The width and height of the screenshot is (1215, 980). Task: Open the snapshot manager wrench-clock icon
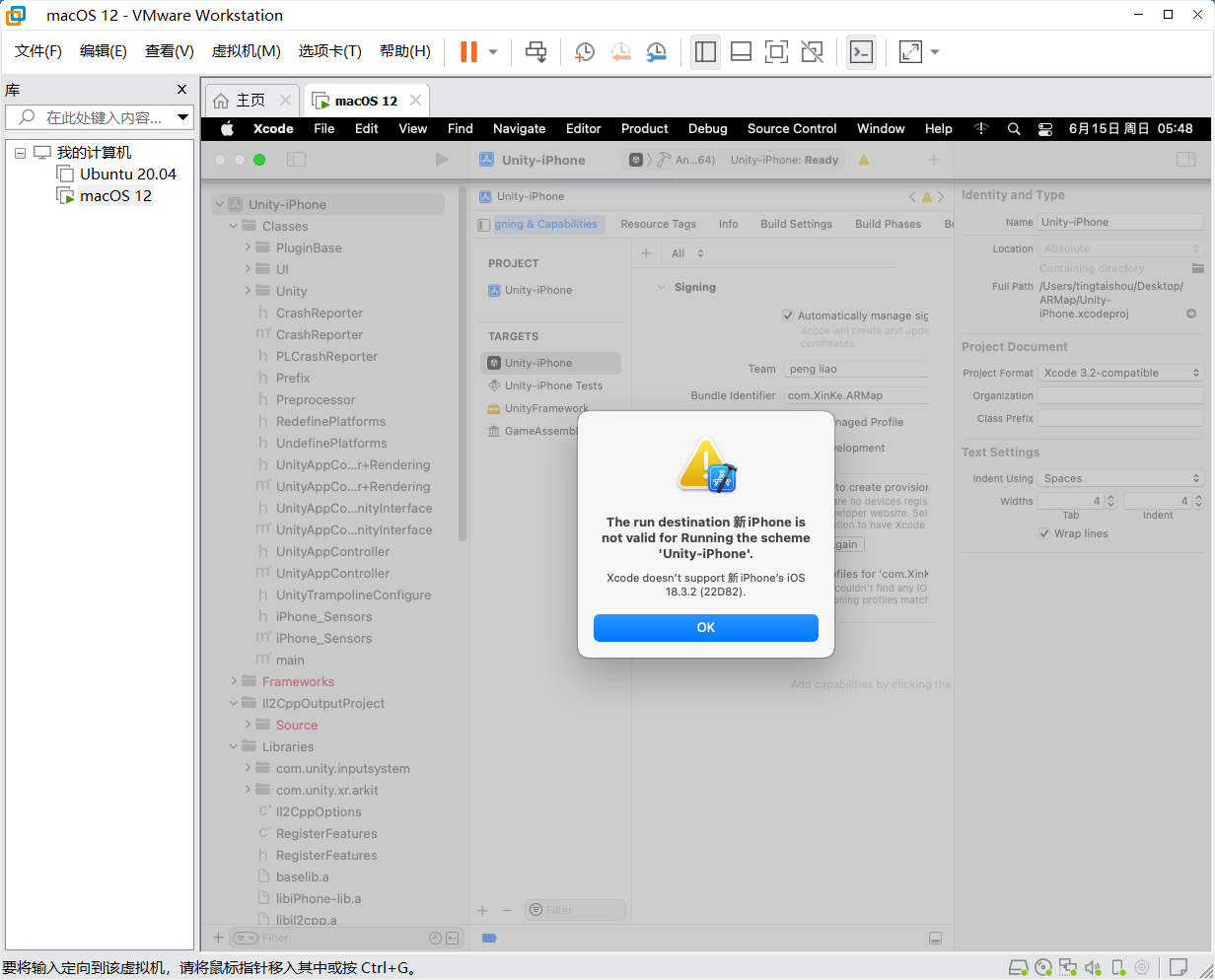click(656, 51)
